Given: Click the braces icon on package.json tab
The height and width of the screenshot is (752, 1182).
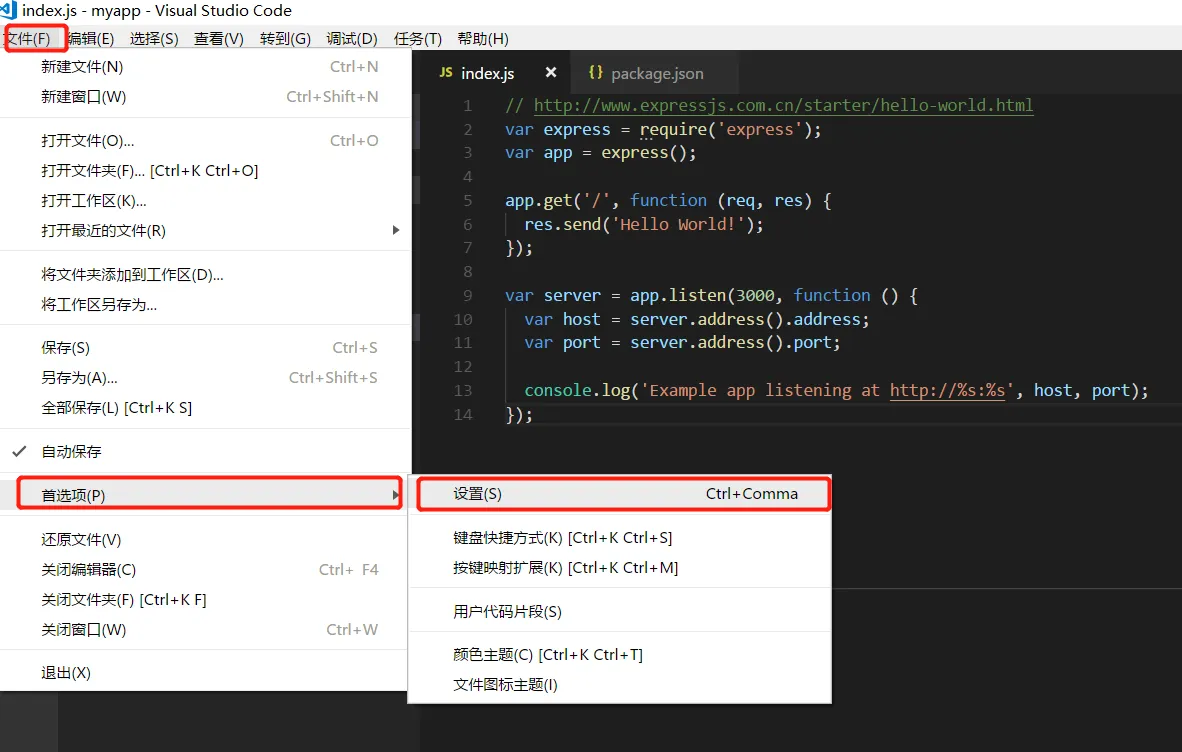Looking at the screenshot, I should tap(596, 72).
